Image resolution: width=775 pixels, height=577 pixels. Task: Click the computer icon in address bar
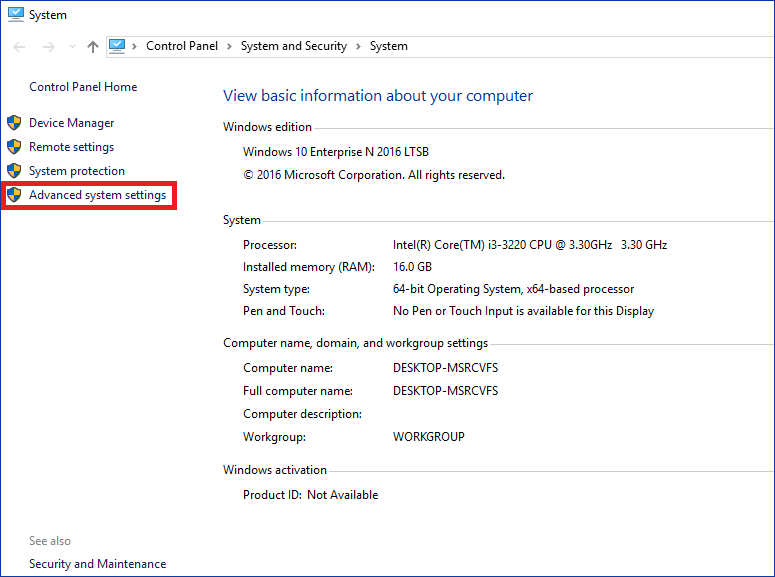(x=117, y=46)
